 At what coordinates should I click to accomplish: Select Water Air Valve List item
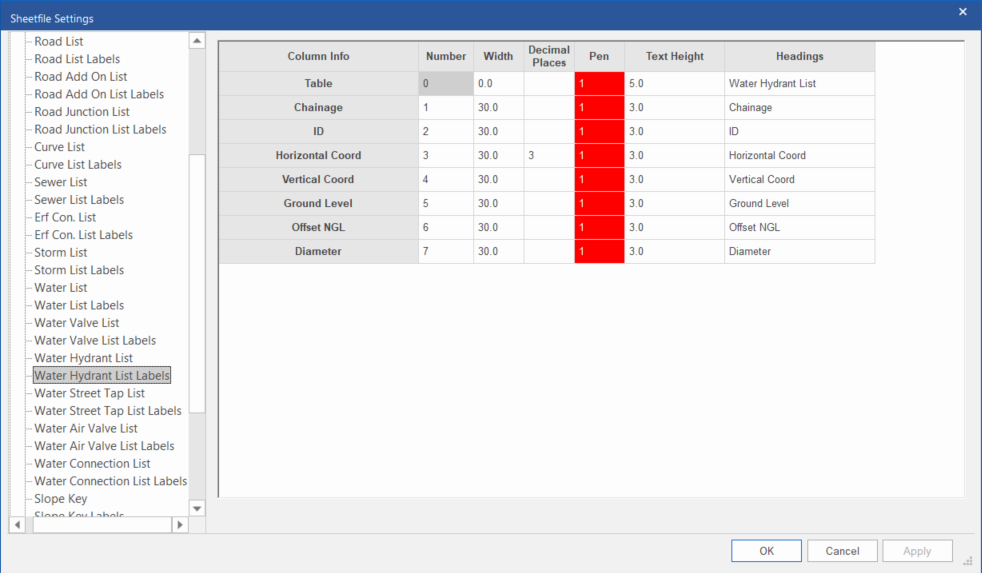86,428
